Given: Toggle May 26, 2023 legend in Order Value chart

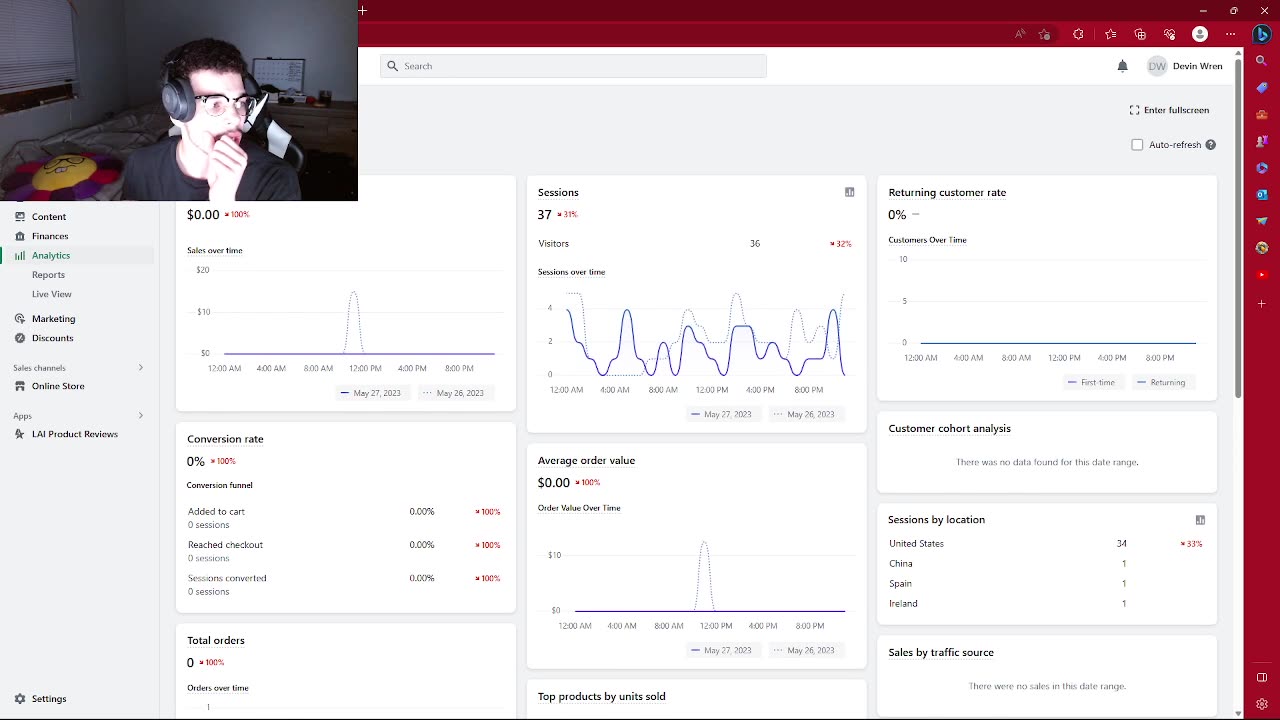Looking at the screenshot, I should click(804, 650).
